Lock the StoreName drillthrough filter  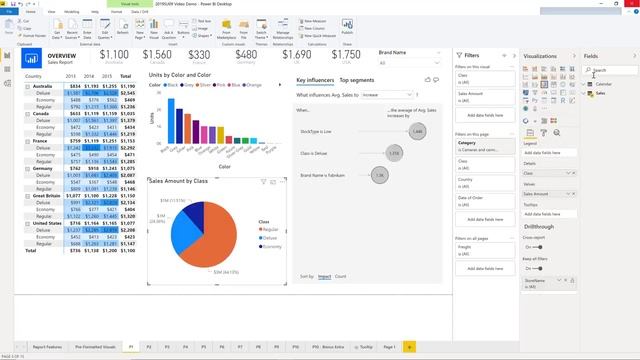(x=572, y=280)
